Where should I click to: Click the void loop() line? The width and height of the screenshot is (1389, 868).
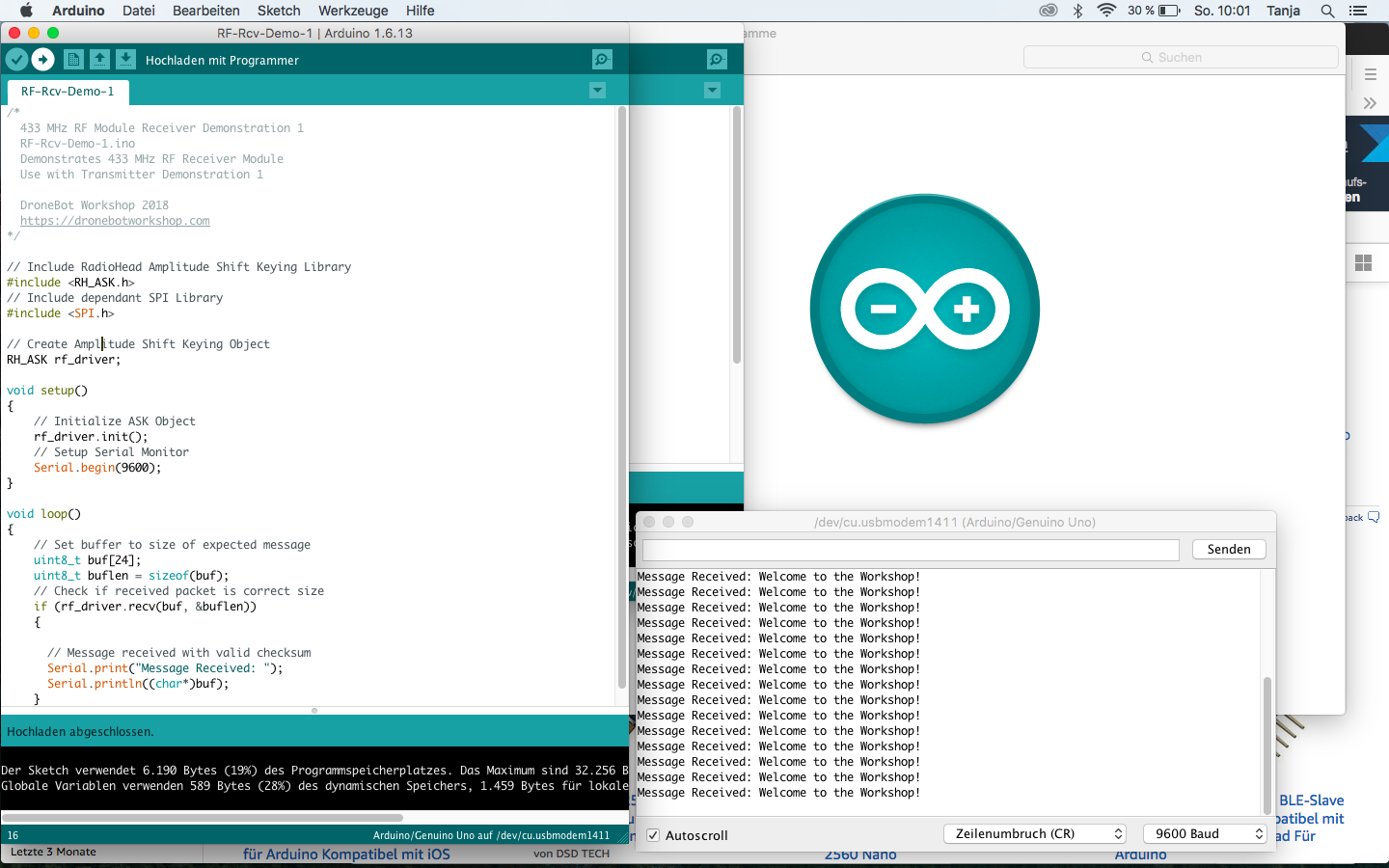43,514
